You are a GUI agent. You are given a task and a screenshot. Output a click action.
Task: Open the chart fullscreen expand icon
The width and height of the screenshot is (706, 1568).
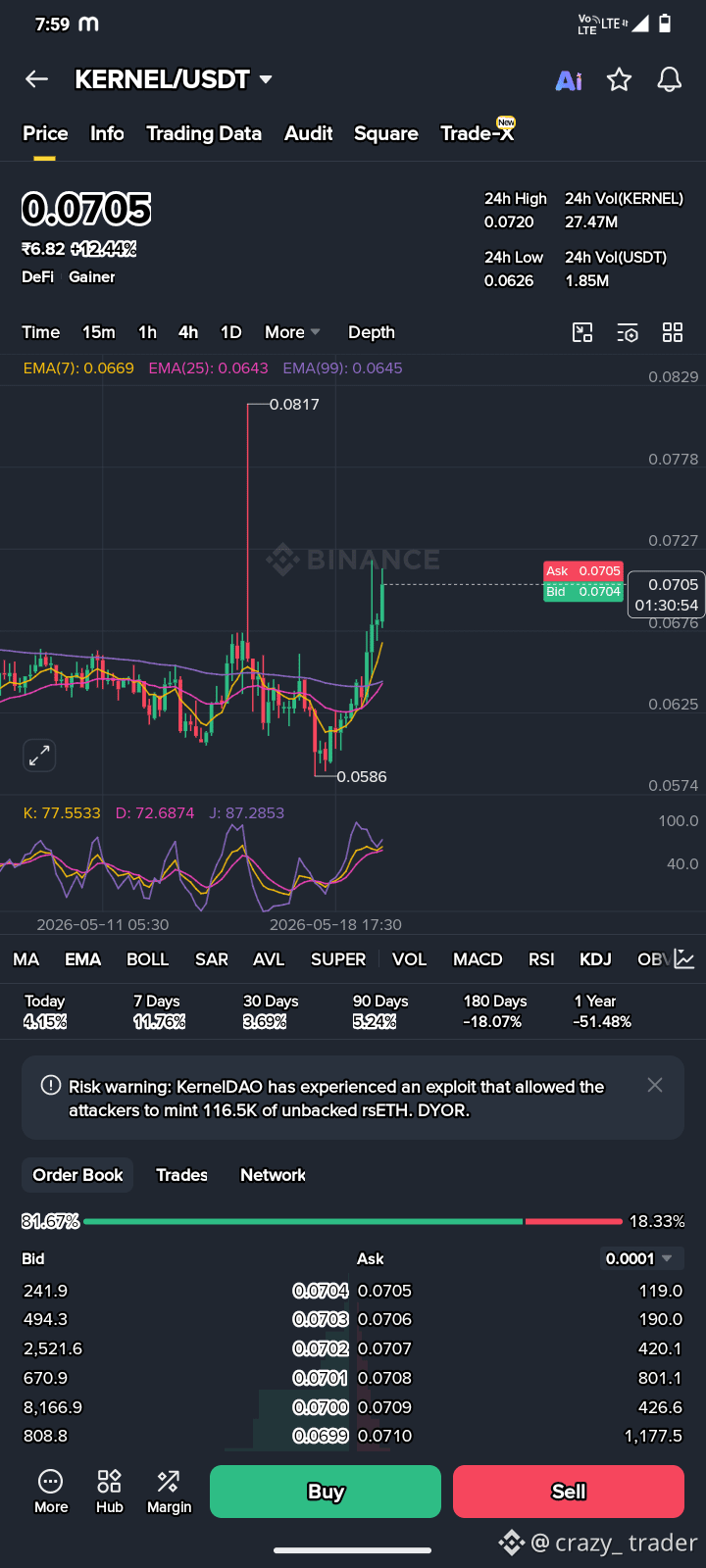click(582, 332)
